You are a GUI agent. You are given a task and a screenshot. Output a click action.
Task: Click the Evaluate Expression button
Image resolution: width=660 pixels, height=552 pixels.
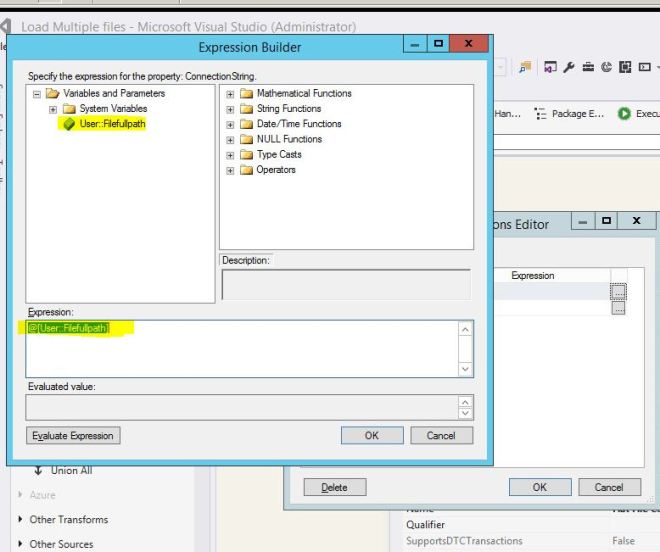[73, 436]
